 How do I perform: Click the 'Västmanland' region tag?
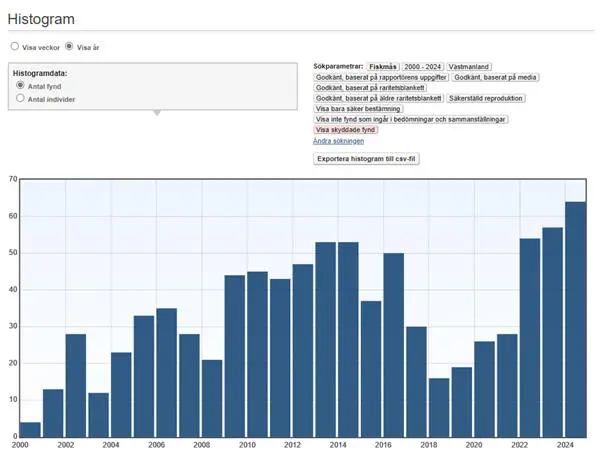(x=468, y=66)
